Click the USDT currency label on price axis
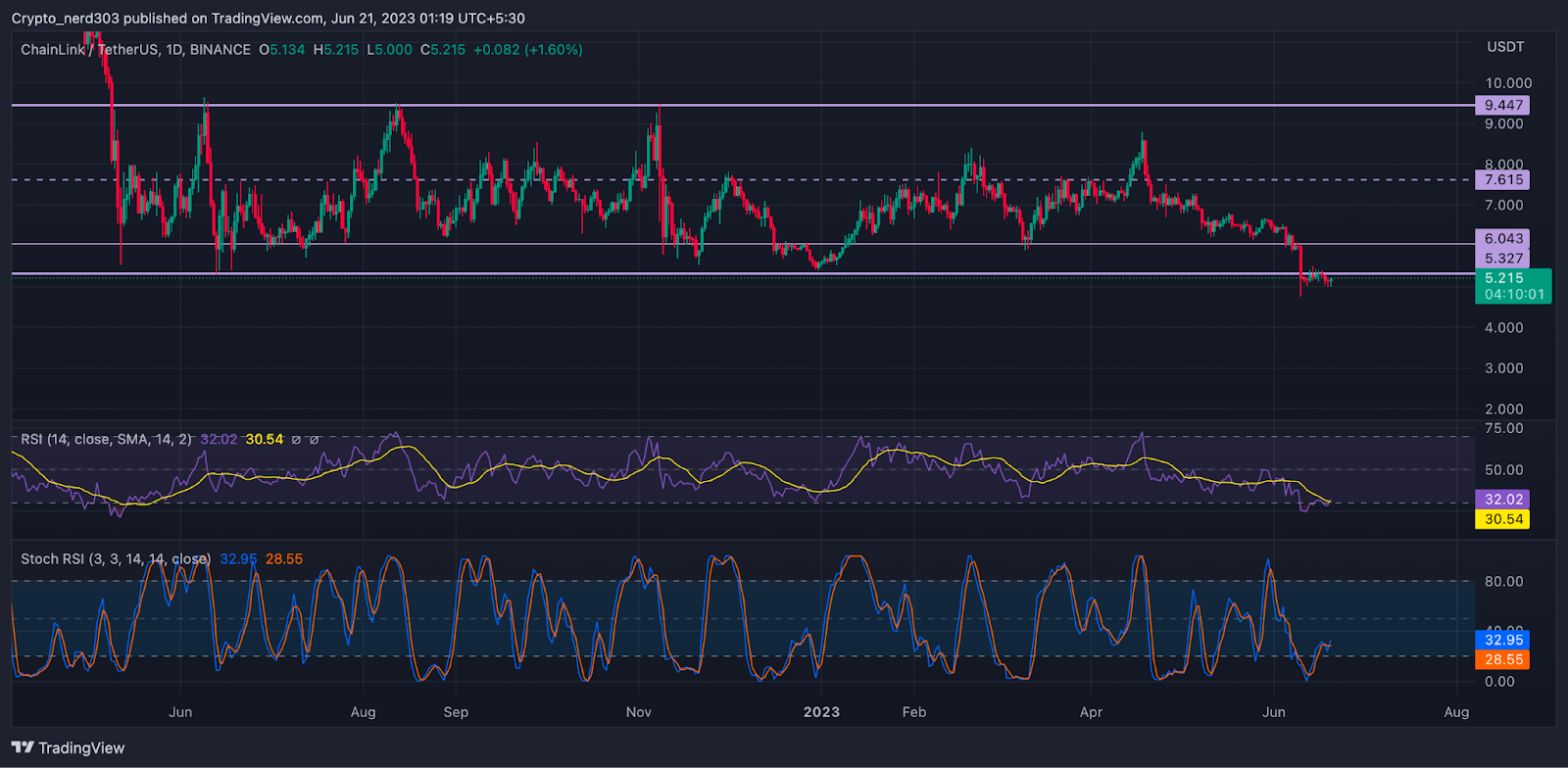Viewport: 1568px width, 768px height. [x=1505, y=46]
